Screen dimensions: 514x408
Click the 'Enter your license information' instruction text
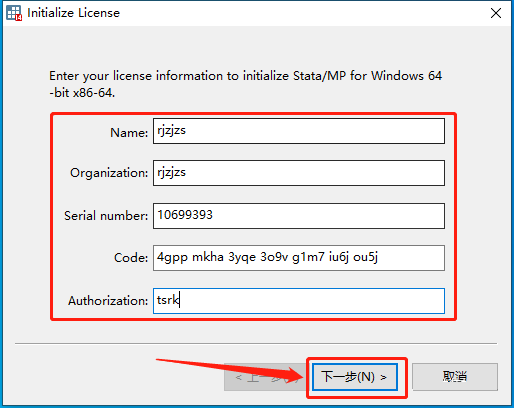(x=246, y=84)
